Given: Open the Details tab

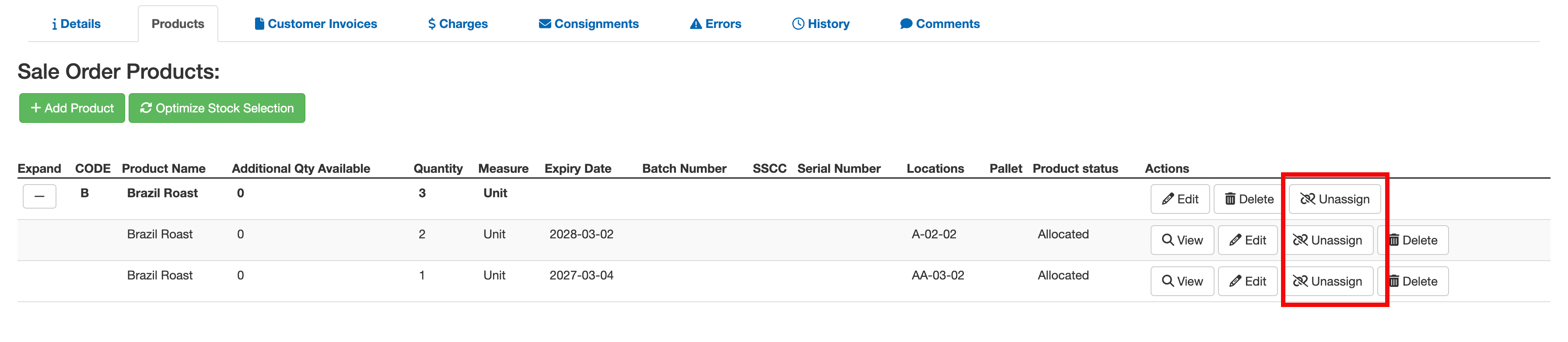Looking at the screenshot, I should click(x=76, y=24).
